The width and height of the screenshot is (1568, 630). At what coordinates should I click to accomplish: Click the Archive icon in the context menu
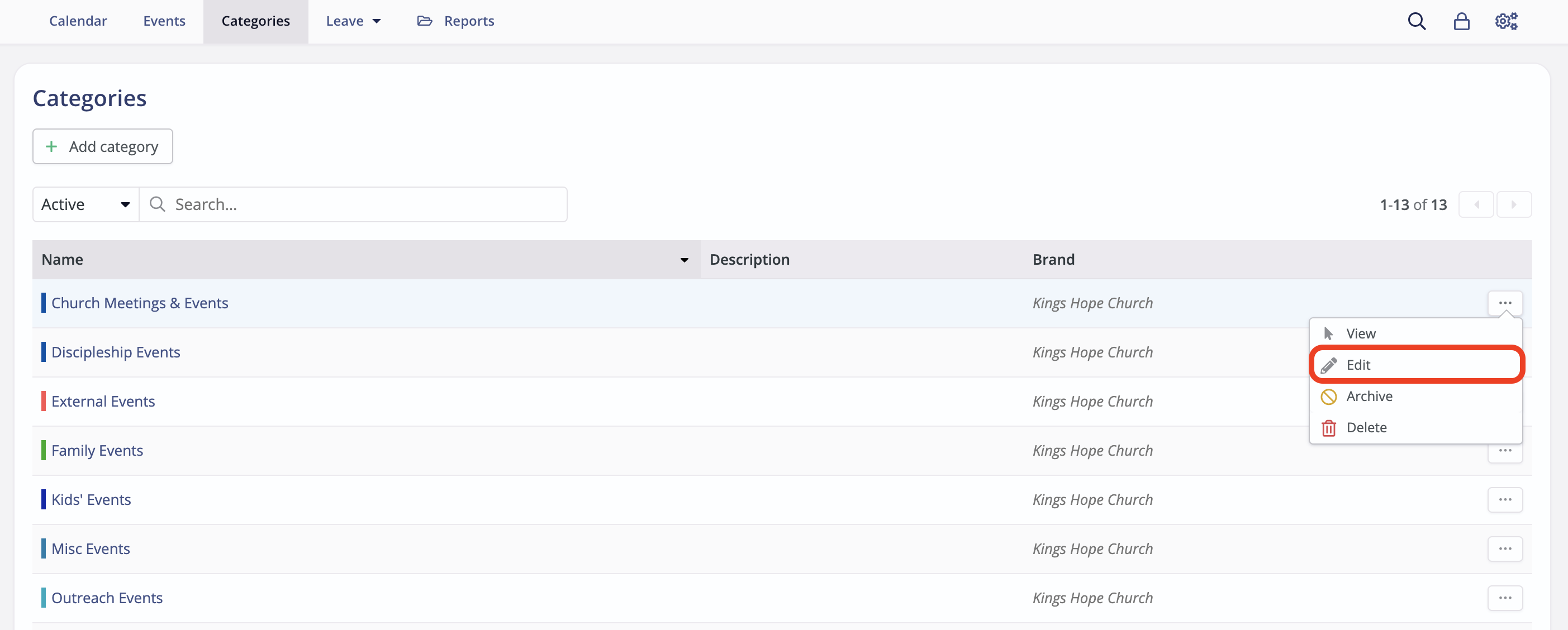tap(1329, 397)
